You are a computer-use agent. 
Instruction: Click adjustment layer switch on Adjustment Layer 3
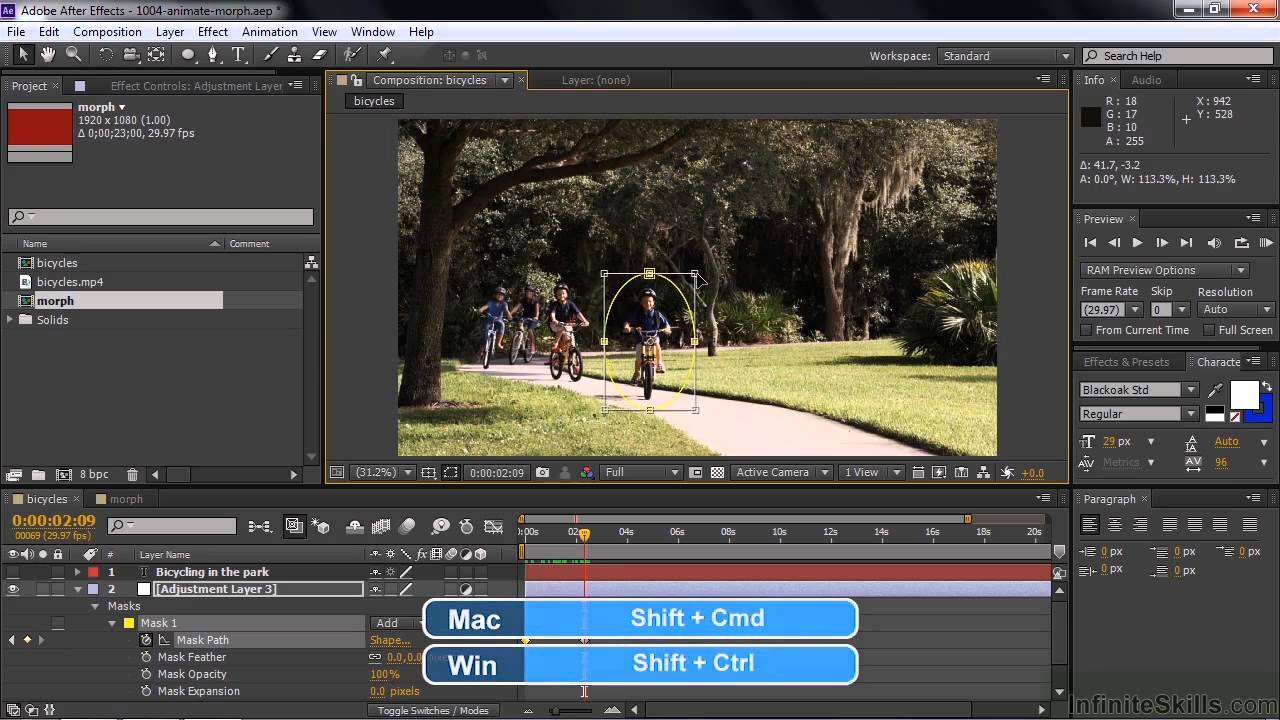[x=465, y=590]
